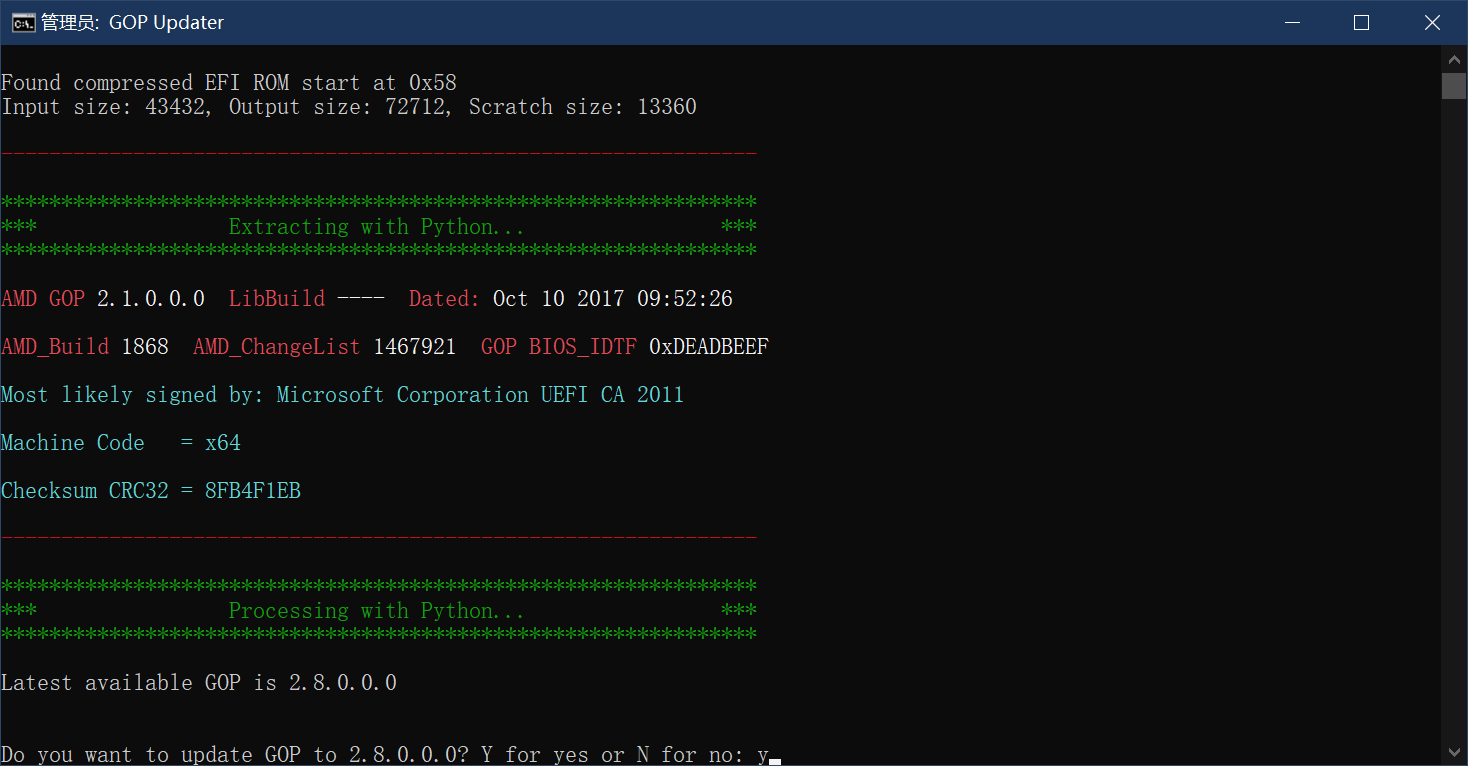Click the vertical scrollbar thumb
The image size is (1468, 766).
[1454, 86]
